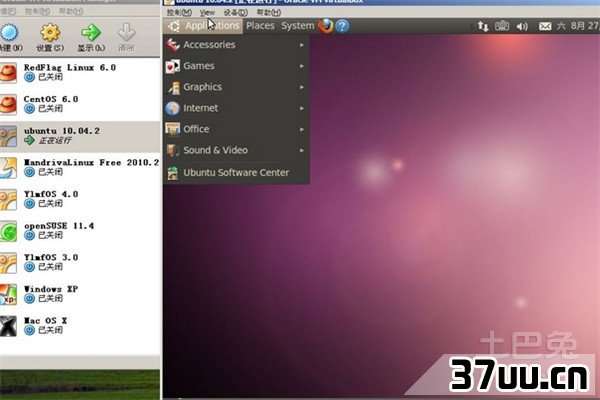Select the "ubuntu 10.04.2" running entry text
The image size is (600, 400).
pyautogui.click(x=62, y=131)
